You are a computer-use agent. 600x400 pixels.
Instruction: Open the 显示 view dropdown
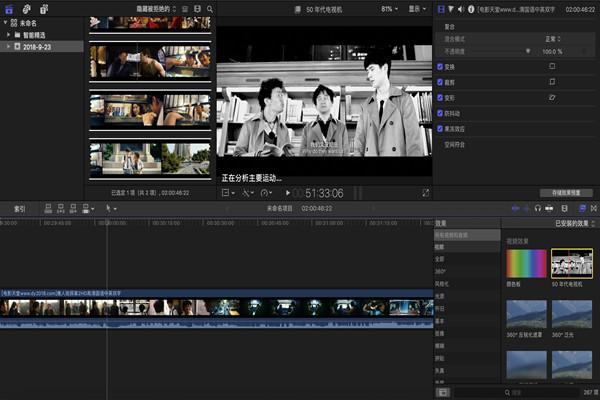(x=417, y=9)
